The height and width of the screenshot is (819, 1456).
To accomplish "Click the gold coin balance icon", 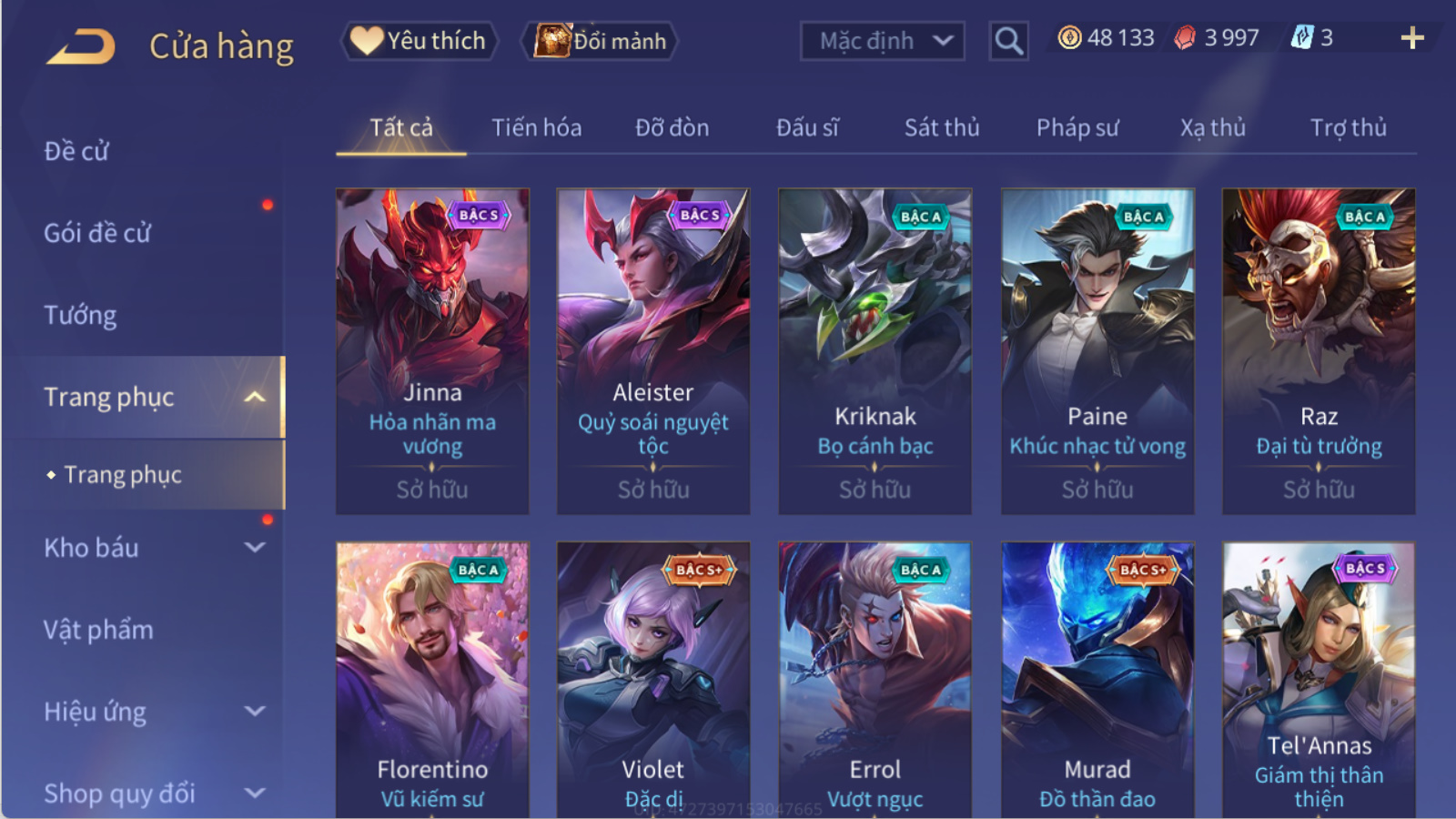I will tap(1070, 37).
